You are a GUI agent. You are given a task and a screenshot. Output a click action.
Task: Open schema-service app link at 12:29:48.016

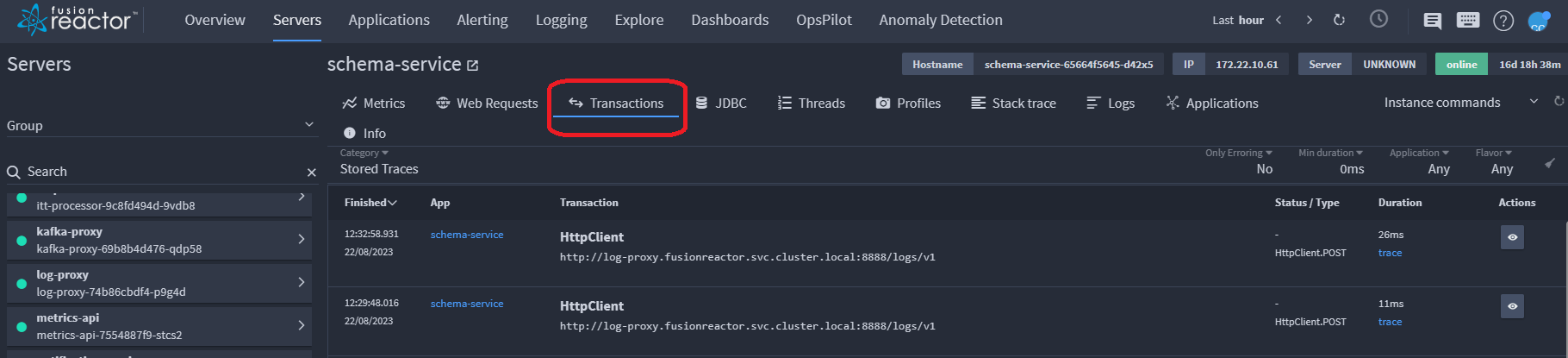pyautogui.click(x=467, y=304)
